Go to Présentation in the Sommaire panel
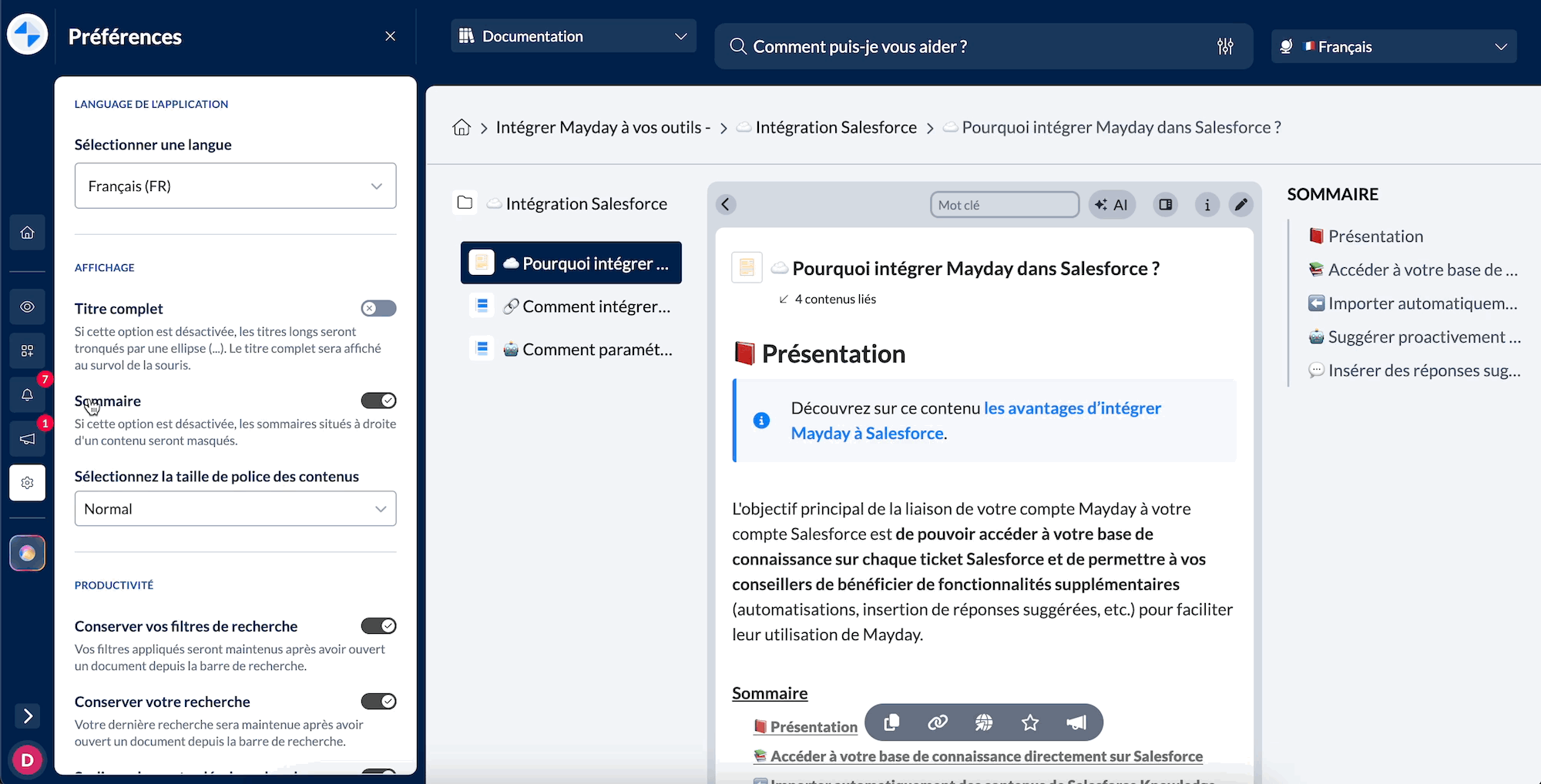The image size is (1541, 784). [x=1375, y=236]
